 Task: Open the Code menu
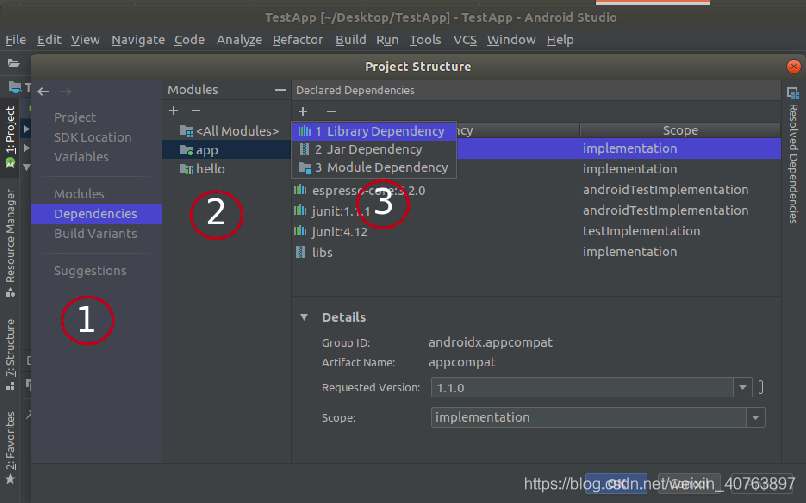(x=189, y=40)
